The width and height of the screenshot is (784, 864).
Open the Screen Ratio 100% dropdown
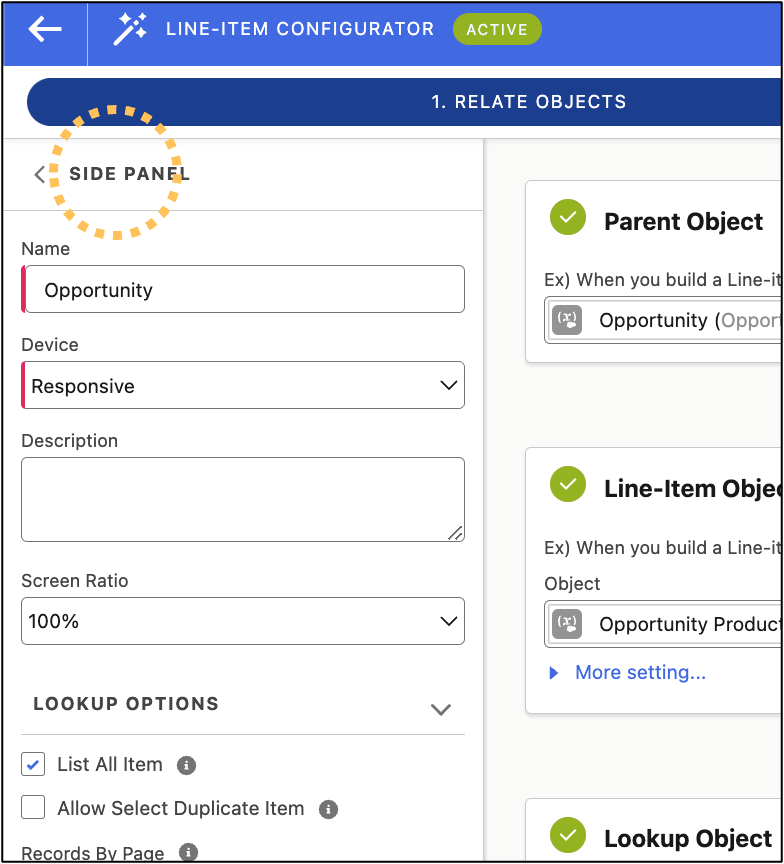coord(243,621)
